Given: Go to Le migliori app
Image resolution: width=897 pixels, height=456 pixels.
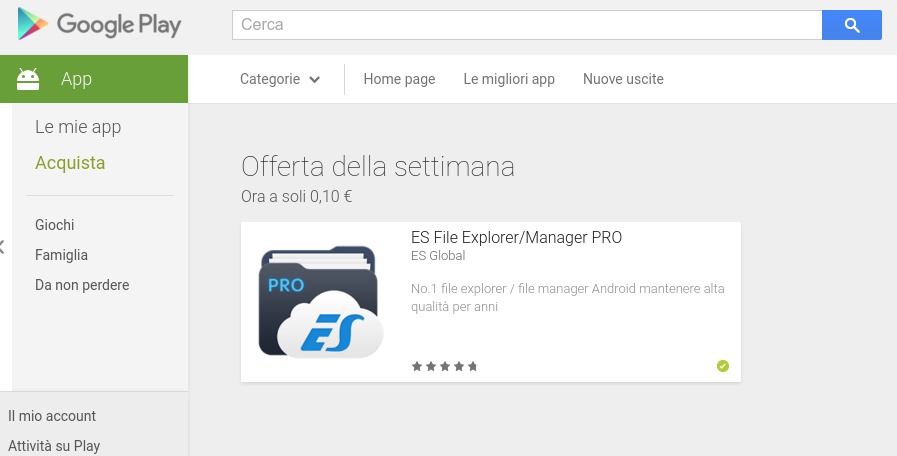Looking at the screenshot, I should [x=509, y=79].
